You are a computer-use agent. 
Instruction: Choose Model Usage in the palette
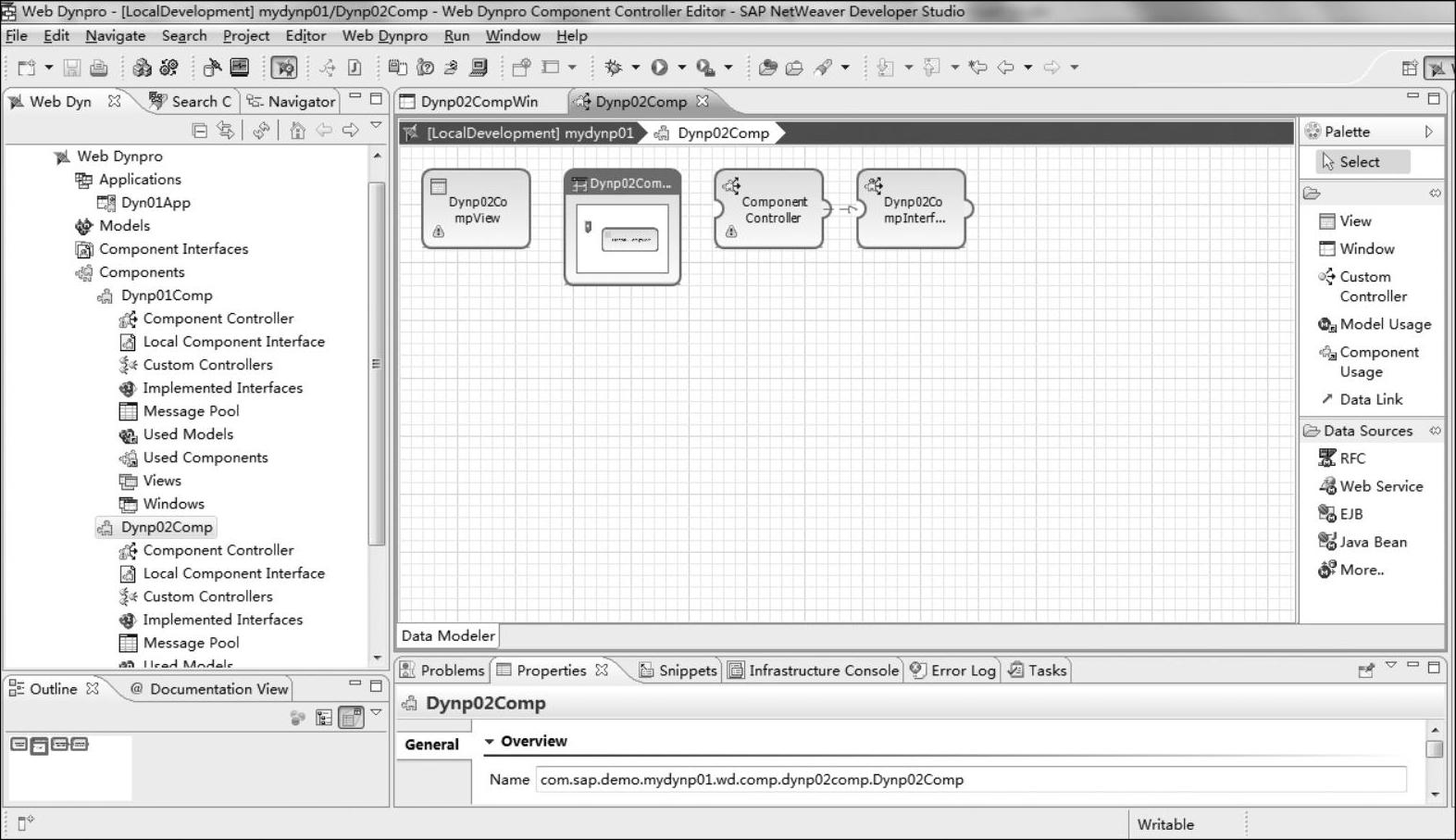point(1375,324)
